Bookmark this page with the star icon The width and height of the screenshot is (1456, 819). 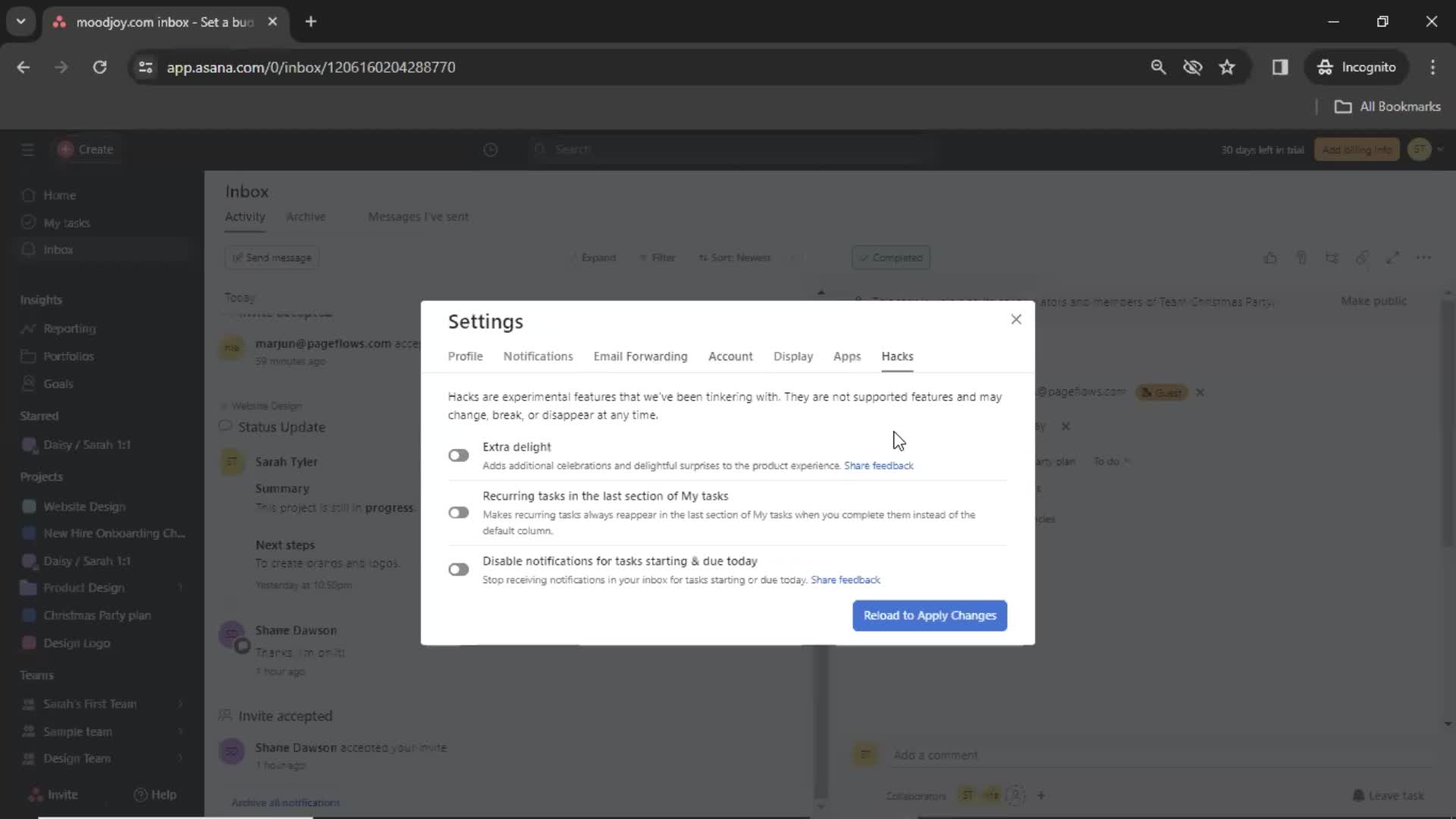(x=1226, y=67)
